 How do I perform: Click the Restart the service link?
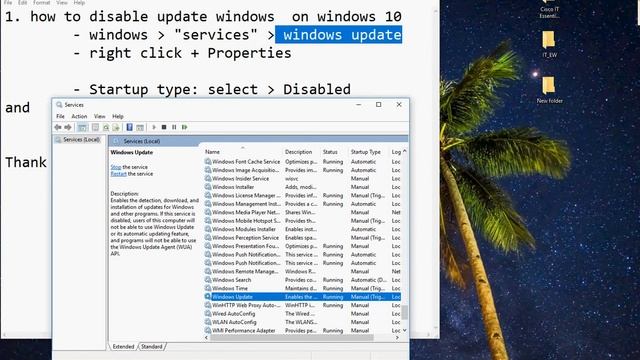[118, 174]
